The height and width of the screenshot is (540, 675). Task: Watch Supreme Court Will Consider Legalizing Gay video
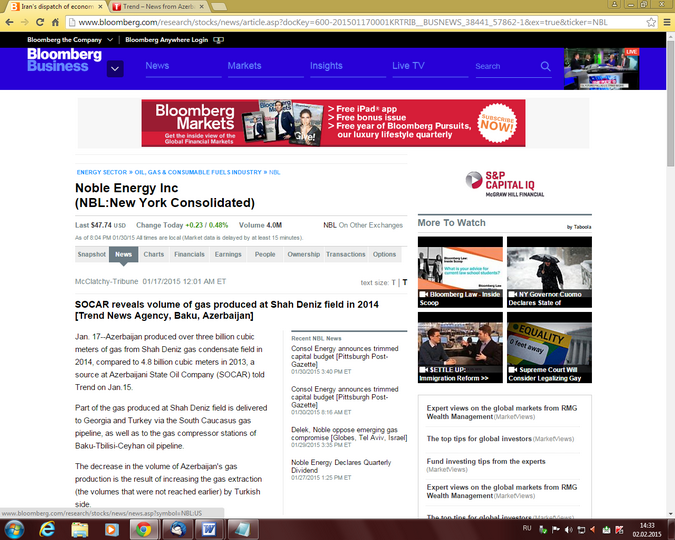549,347
